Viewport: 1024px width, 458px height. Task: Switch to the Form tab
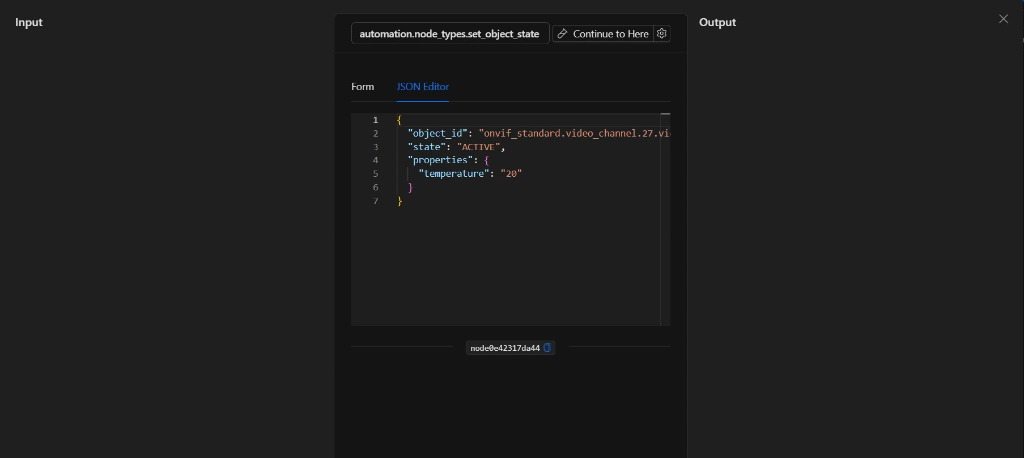tap(362, 87)
